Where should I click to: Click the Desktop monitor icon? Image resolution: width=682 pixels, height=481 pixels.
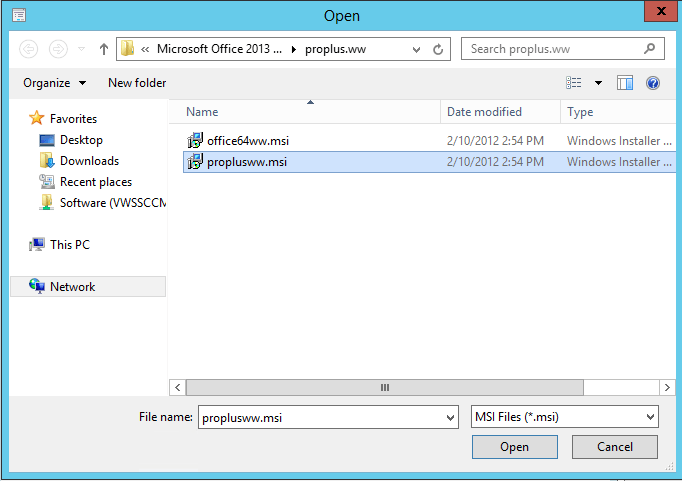[x=47, y=140]
